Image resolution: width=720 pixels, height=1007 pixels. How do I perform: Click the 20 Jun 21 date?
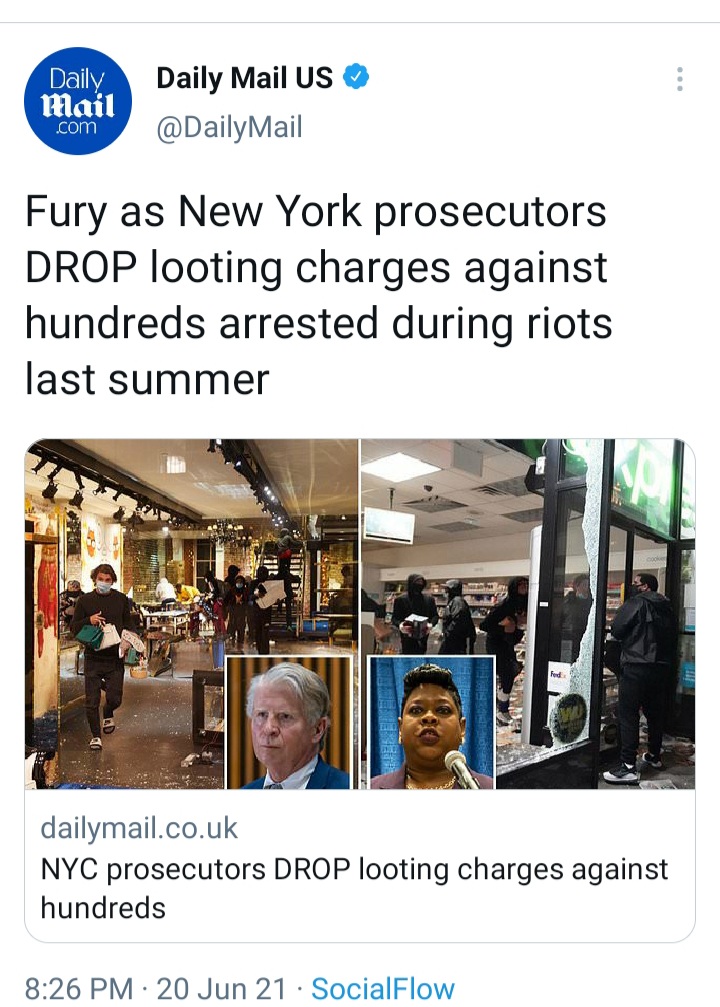221,988
